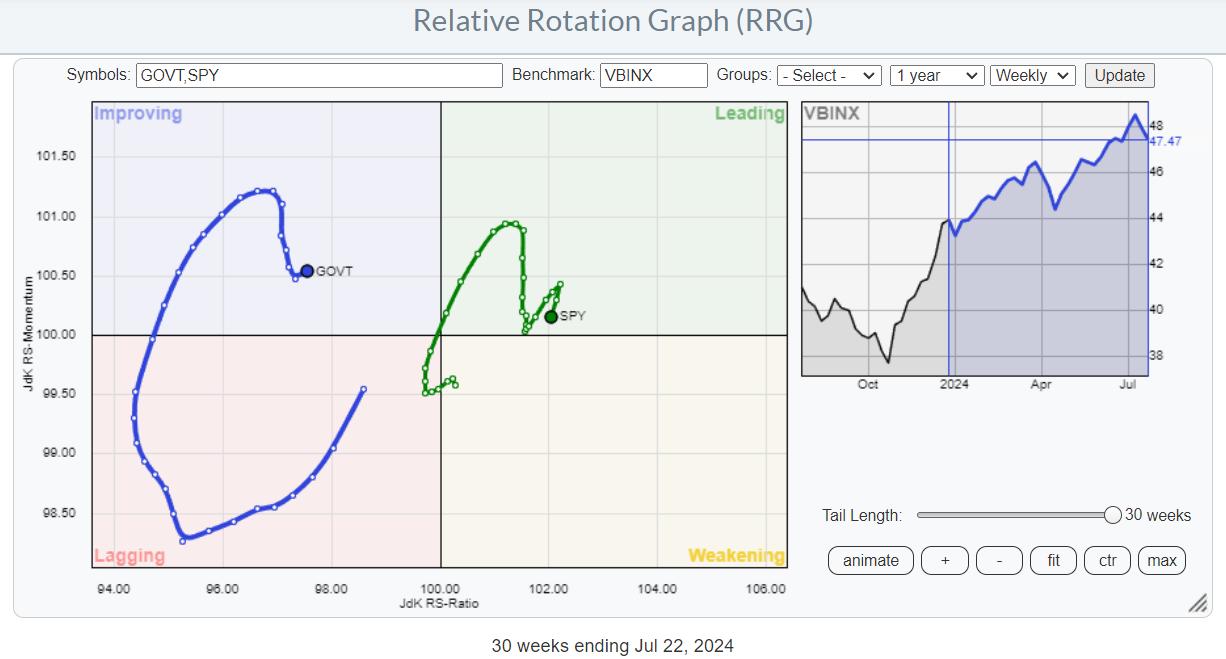Click the Leading quadrant label
This screenshot has height=659, width=1226.
coord(749,114)
